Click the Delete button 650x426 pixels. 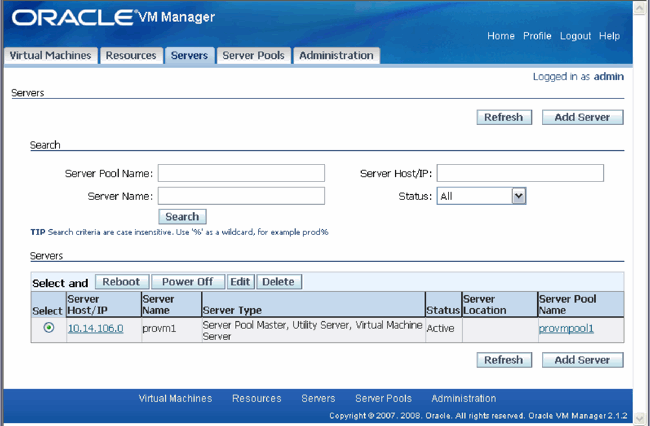[279, 282]
